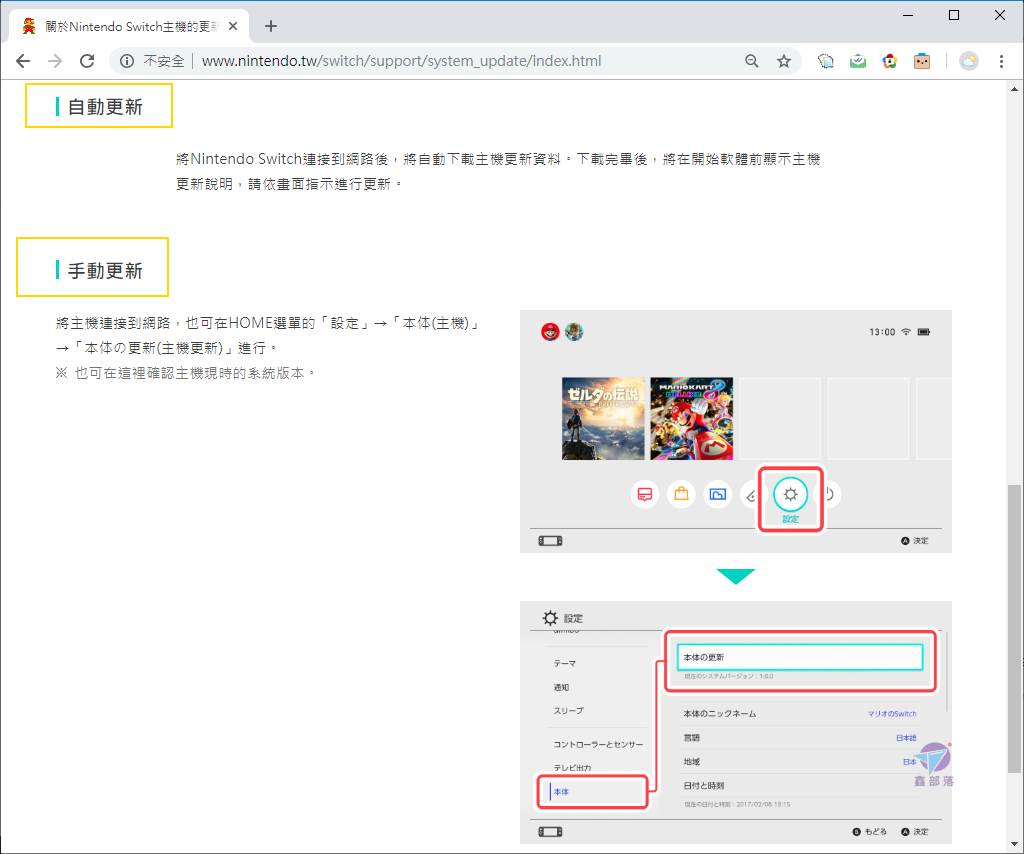Click the red news icon in HOME menu
1024x854 pixels.
click(645, 494)
